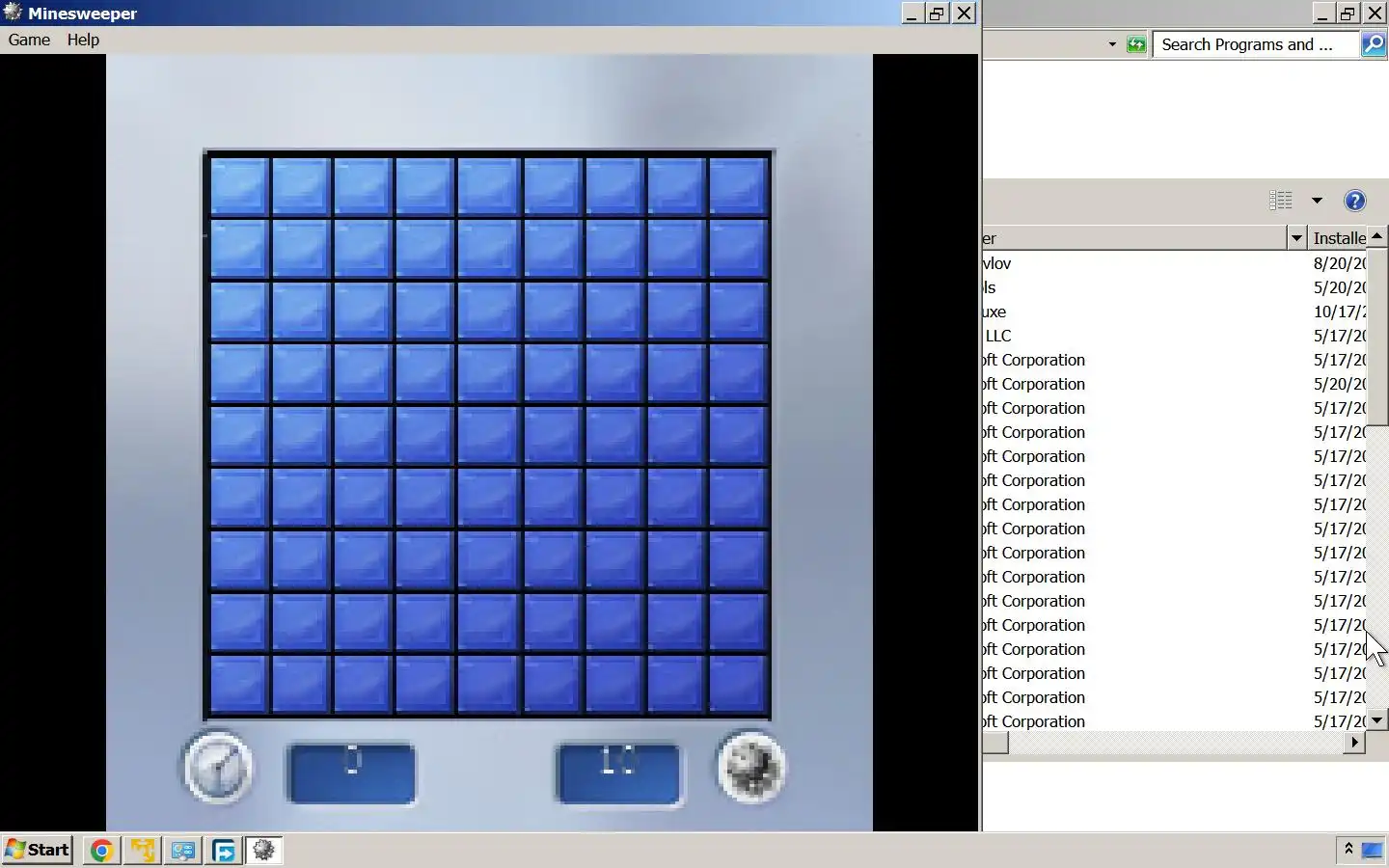Image resolution: width=1389 pixels, height=868 pixels.
Task: Switch to Control Panel taskbar icon
Action: click(x=183, y=850)
